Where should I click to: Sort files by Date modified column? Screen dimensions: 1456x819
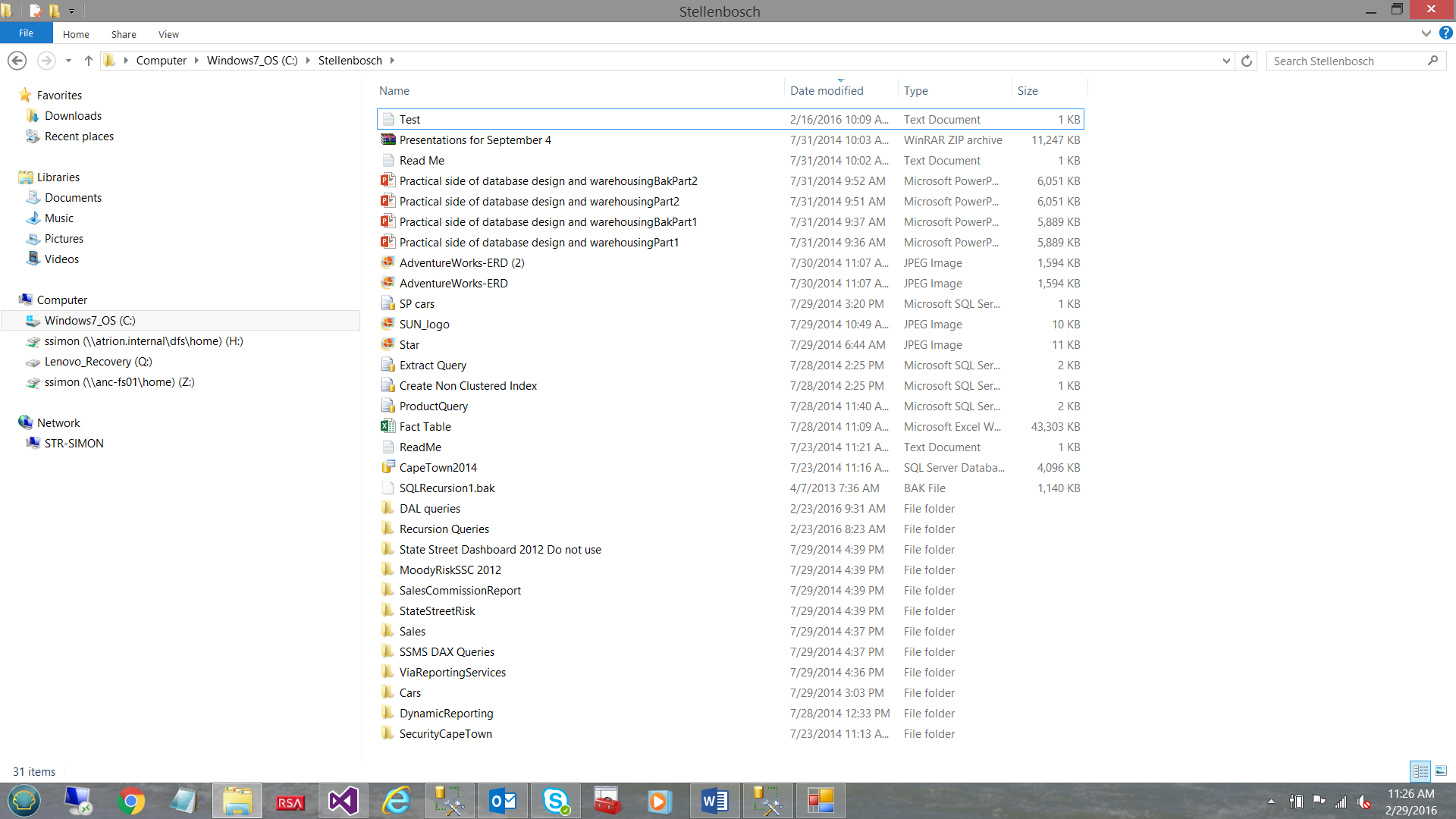click(827, 91)
